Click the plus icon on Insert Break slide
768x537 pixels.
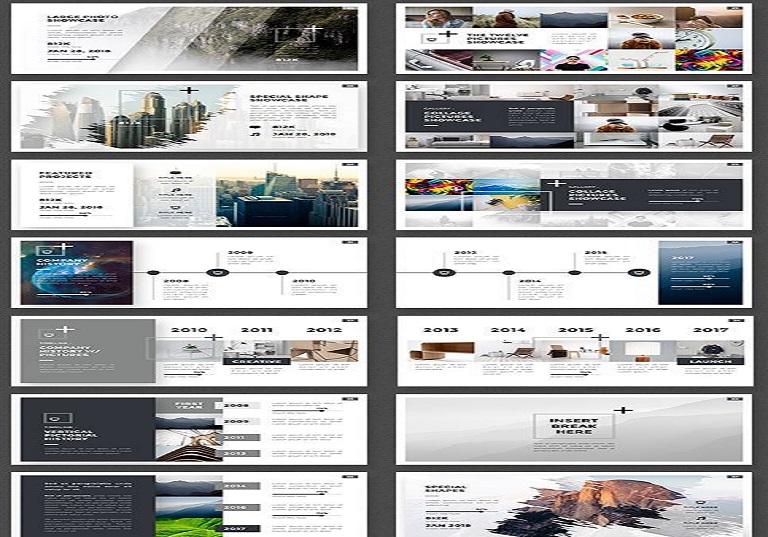[624, 410]
